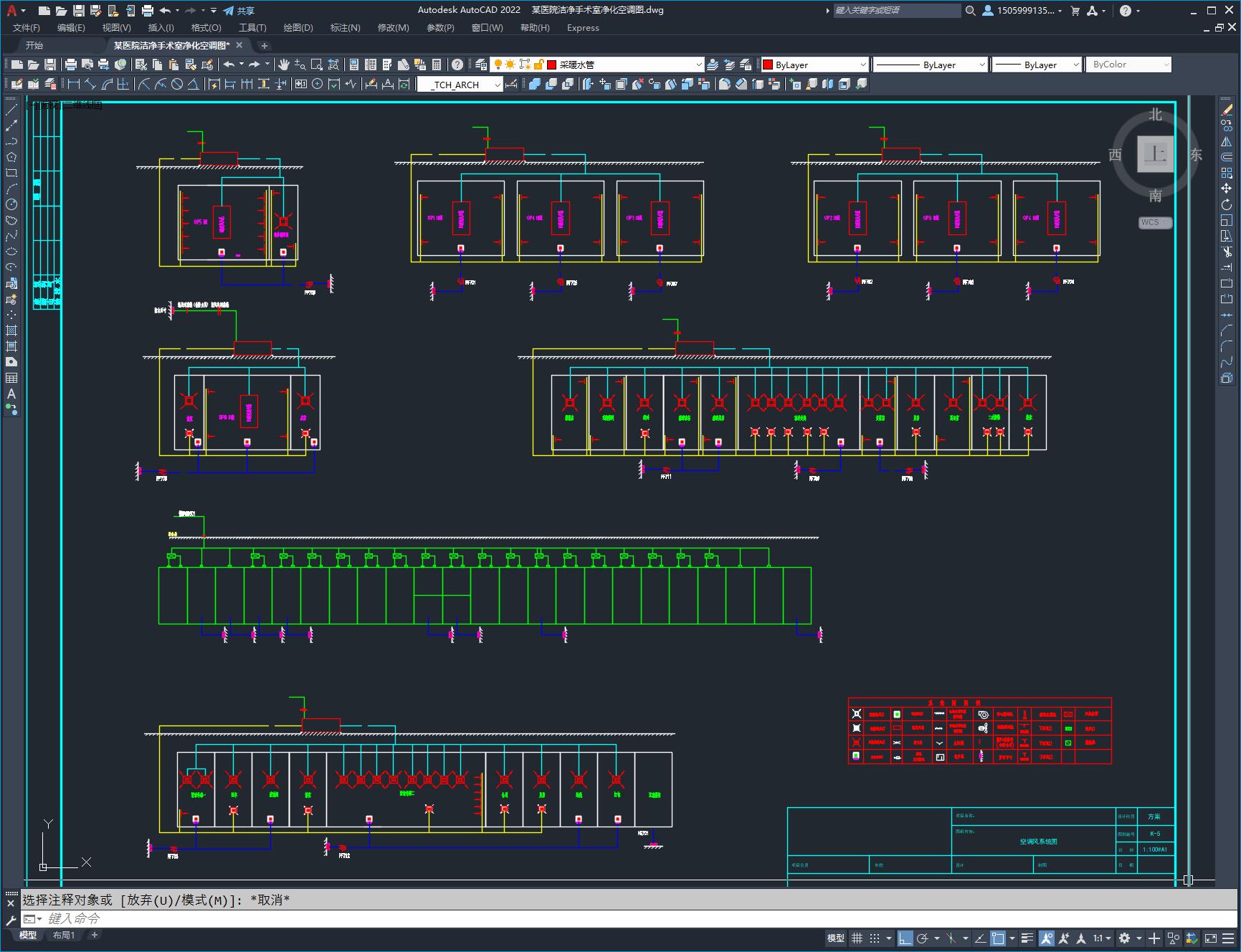
Task: Toggle the grid display in status bar
Action: [x=857, y=938]
